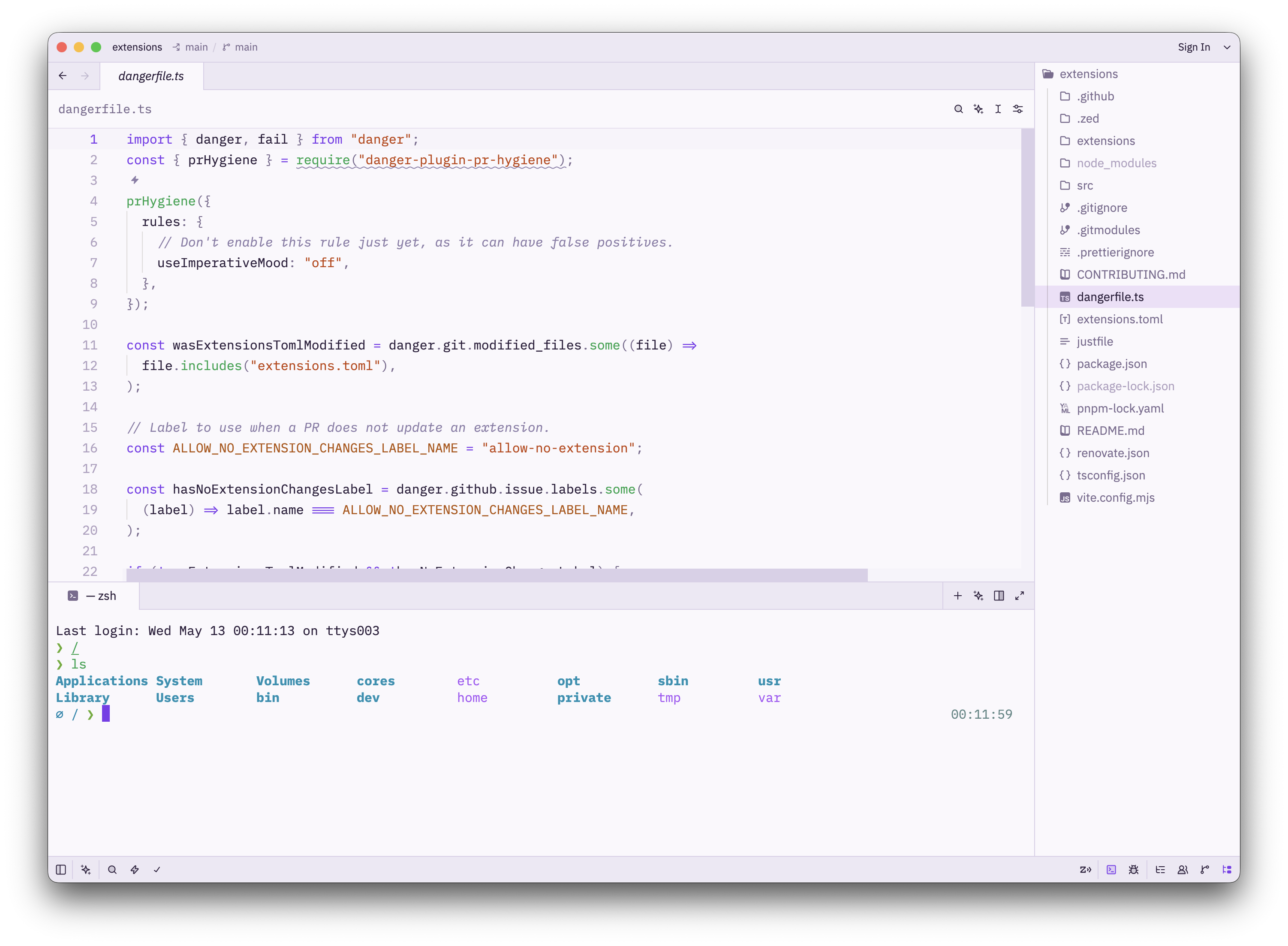Expand the src folder
1288x946 pixels.
[x=1138, y=186]
